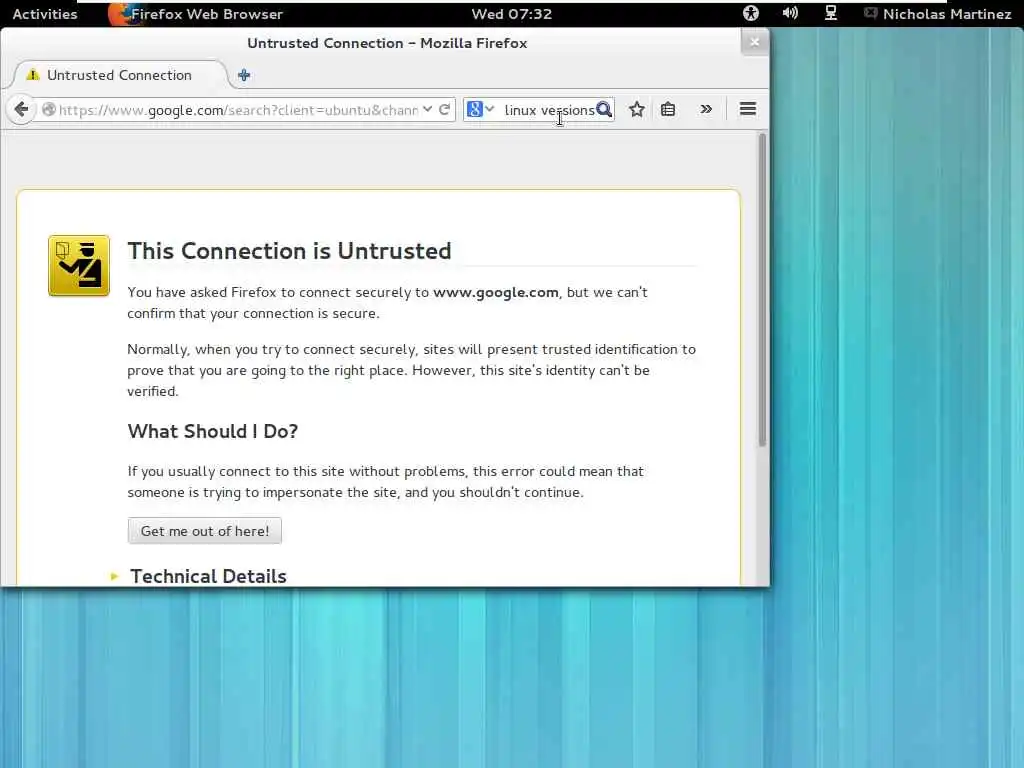Go back with the back arrow button

[x=21, y=109]
